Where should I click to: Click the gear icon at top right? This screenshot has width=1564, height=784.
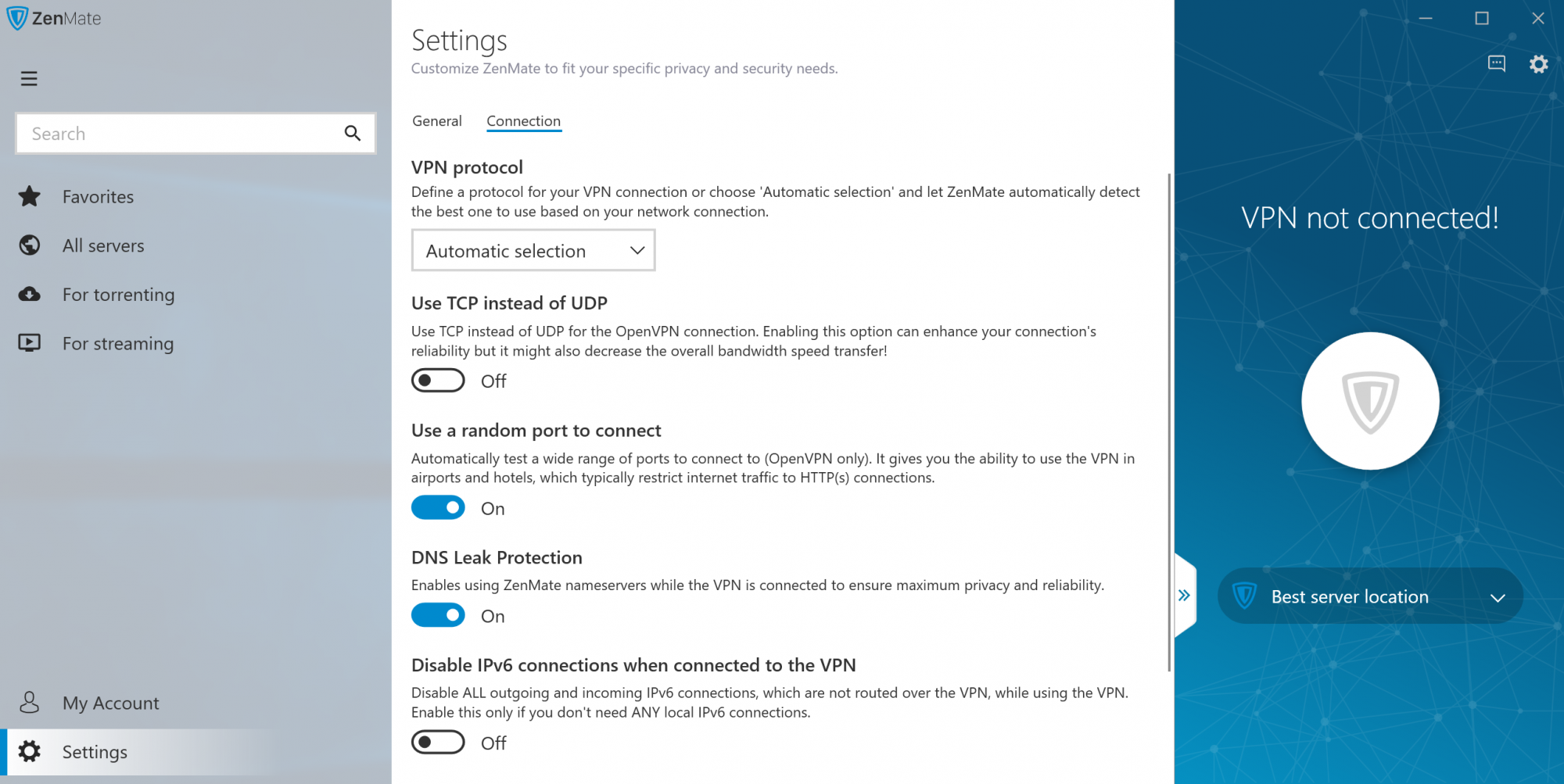point(1538,64)
